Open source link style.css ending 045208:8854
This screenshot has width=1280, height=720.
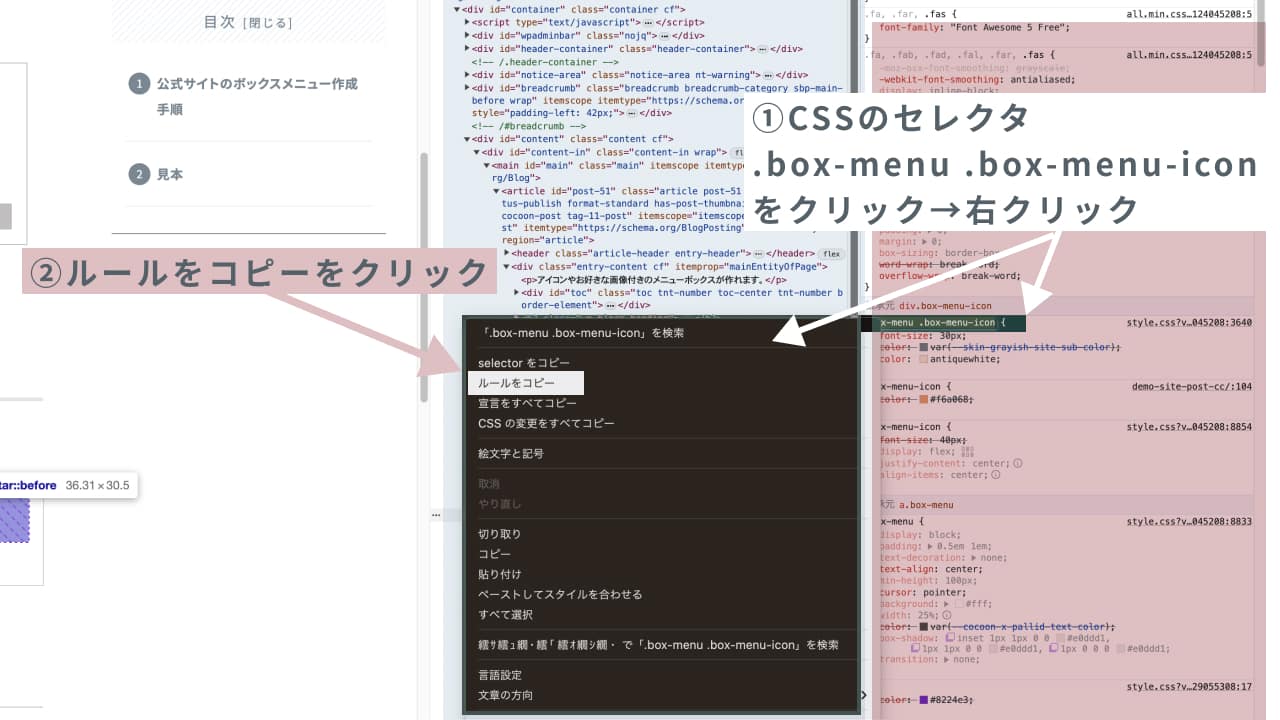(1189, 426)
